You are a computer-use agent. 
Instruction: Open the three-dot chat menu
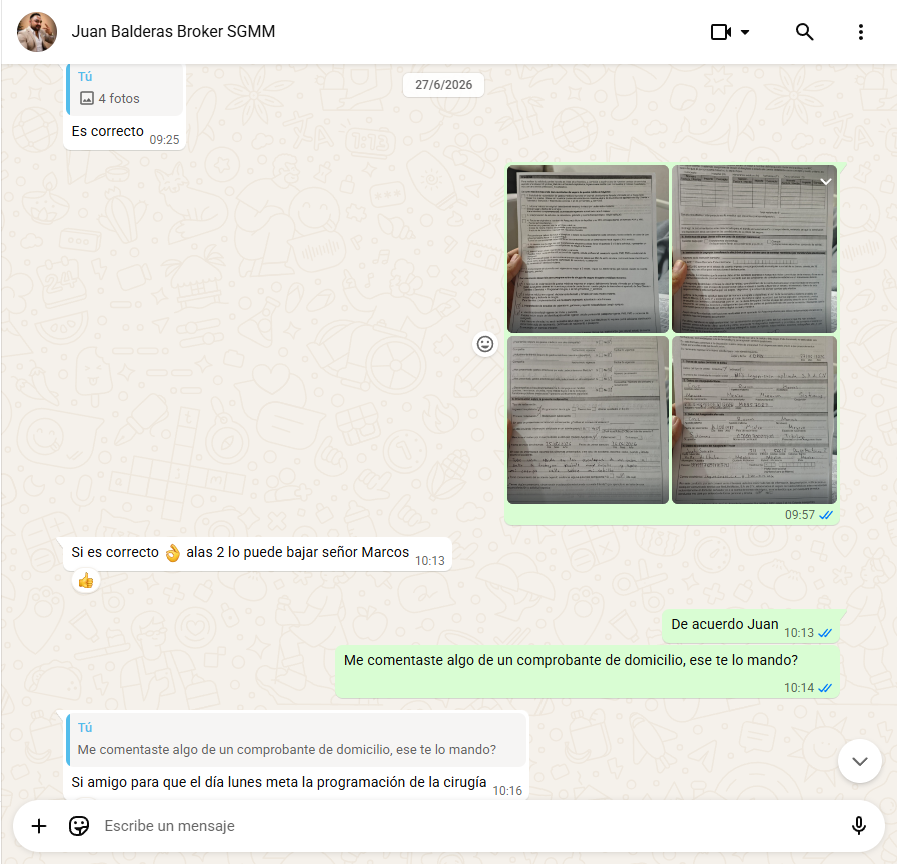coord(860,32)
